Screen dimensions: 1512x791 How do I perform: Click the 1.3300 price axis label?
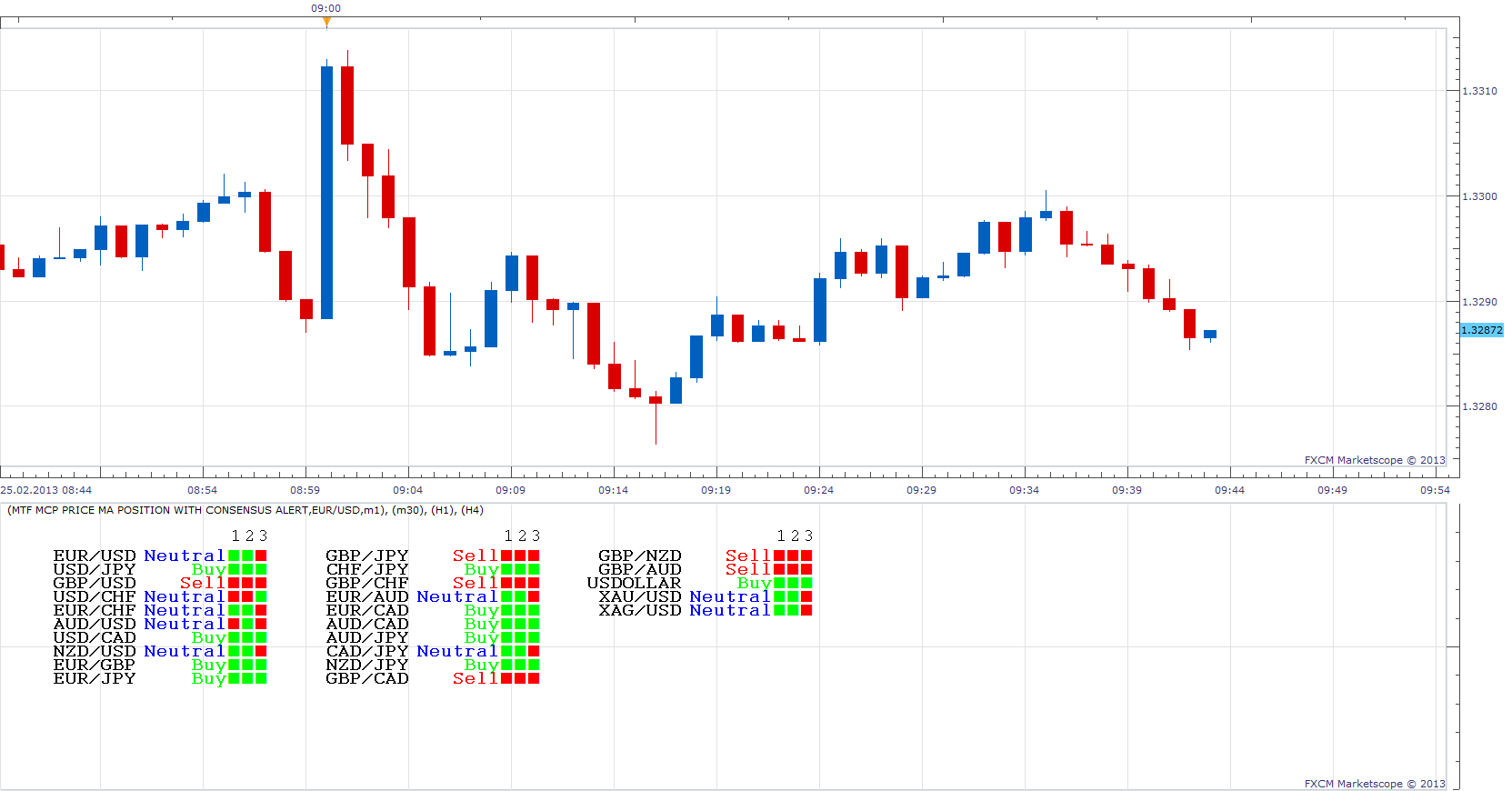(x=1479, y=196)
